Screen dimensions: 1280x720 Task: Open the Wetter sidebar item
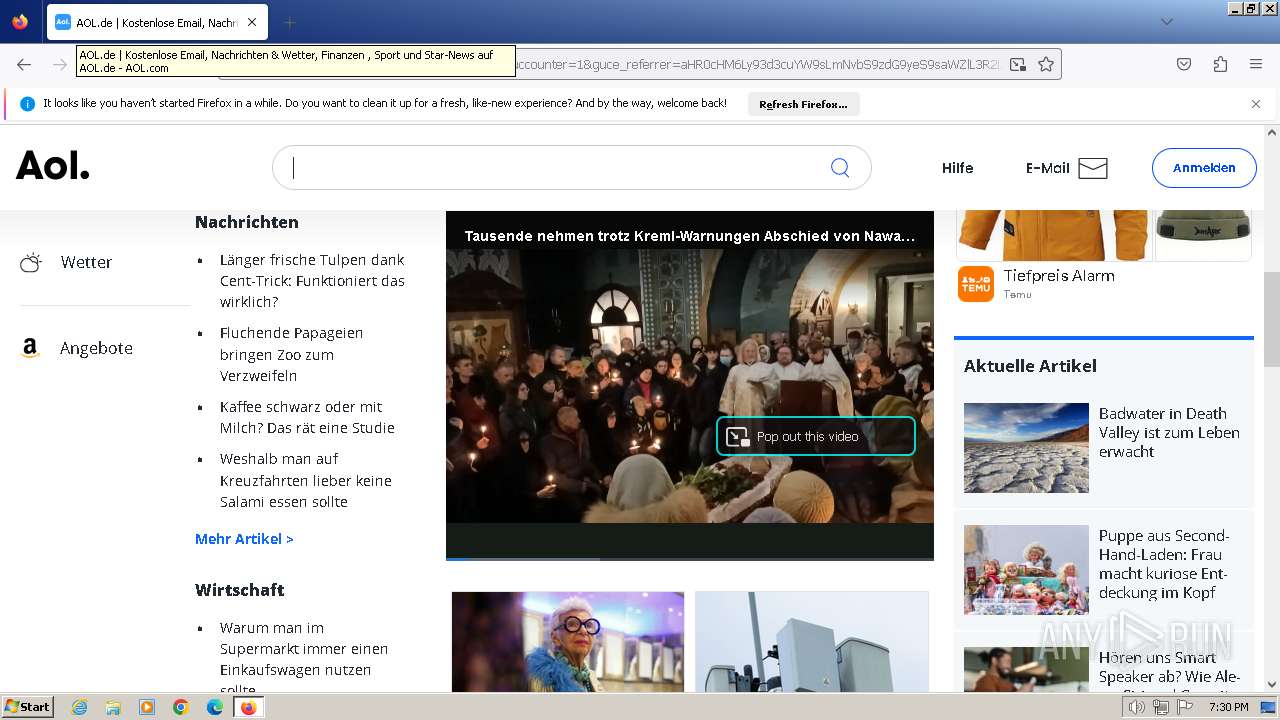(86, 262)
